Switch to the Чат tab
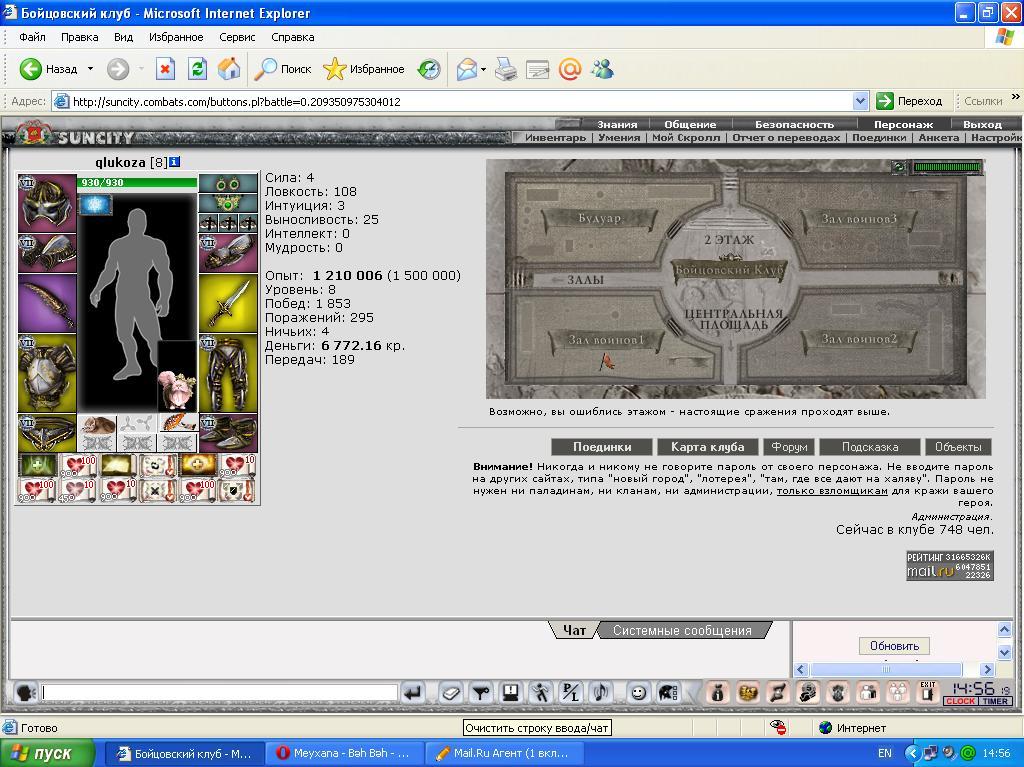Image resolution: width=1024 pixels, height=767 pixels. tap(574, 630)
